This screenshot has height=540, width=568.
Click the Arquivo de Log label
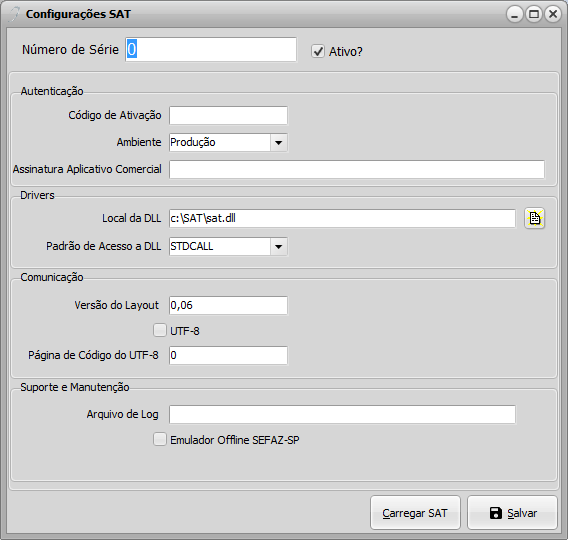[x=122, y=414]
